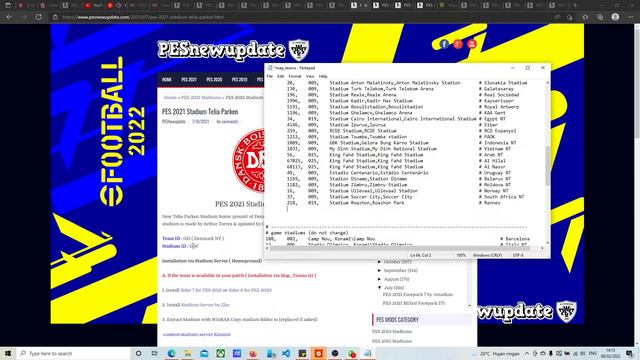
Task: Open Visual Studio Code from the taskbar
Action: (286, 353)
